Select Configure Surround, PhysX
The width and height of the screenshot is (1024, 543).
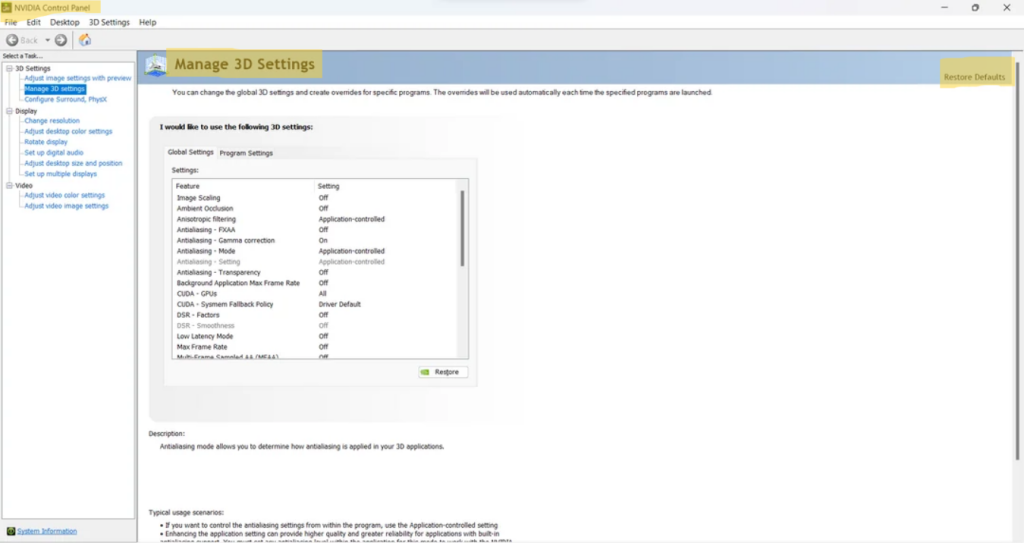pyautogui.click(x=65, y=99)
